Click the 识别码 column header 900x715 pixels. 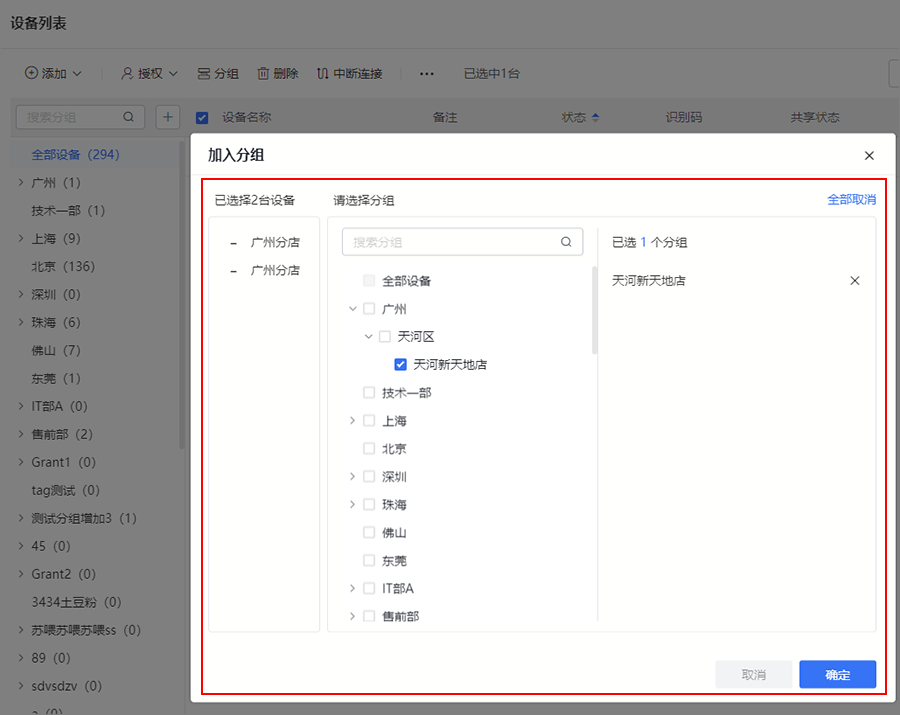pos(684,117)
